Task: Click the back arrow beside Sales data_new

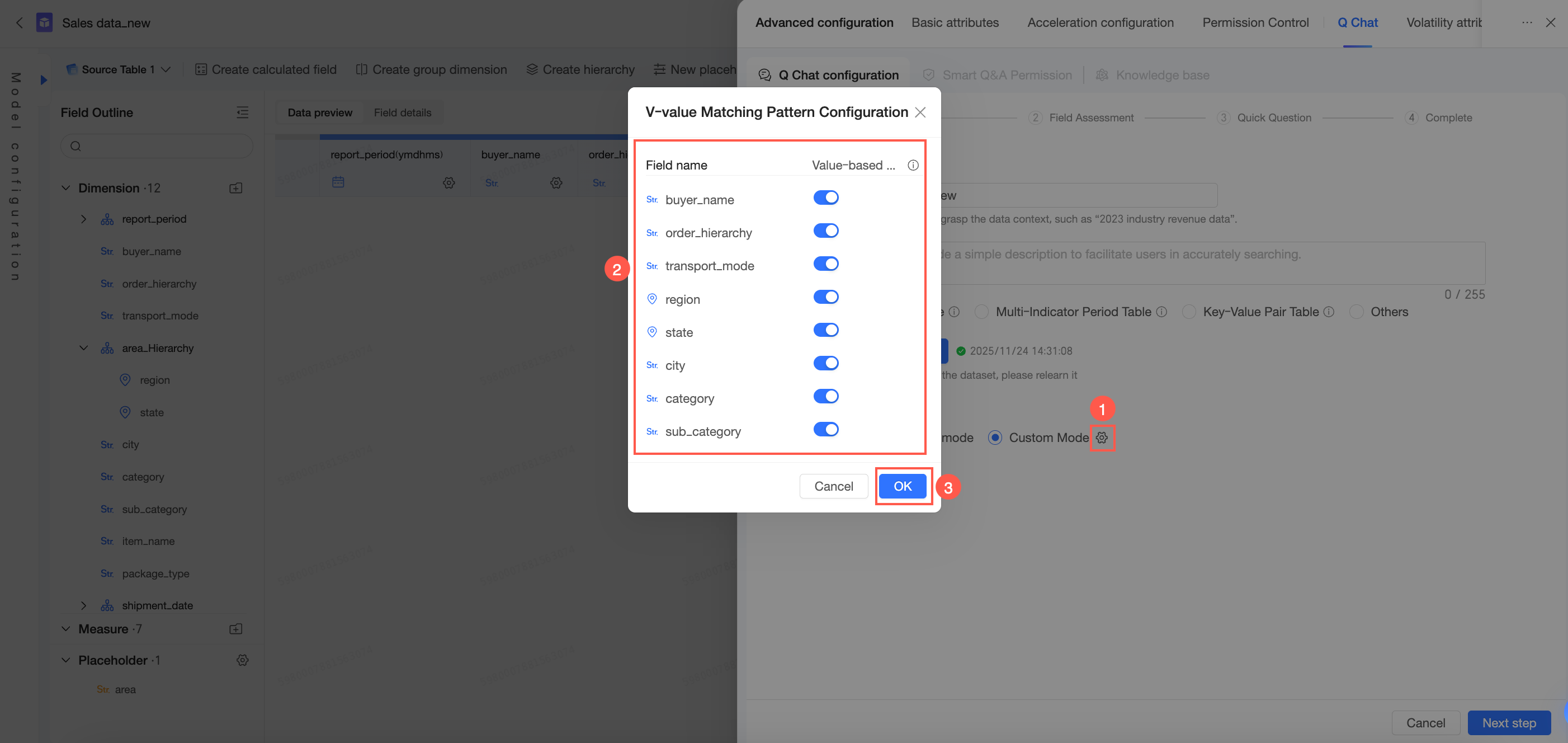Action: pyautogui.click(x=20, y=23)
